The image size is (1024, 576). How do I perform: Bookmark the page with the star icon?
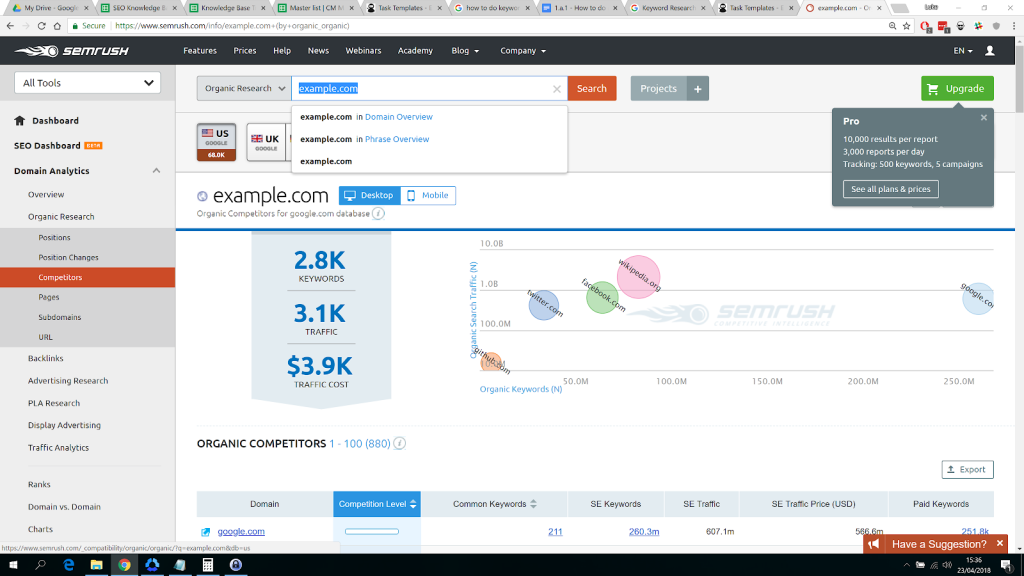click(x=906, y=26)
